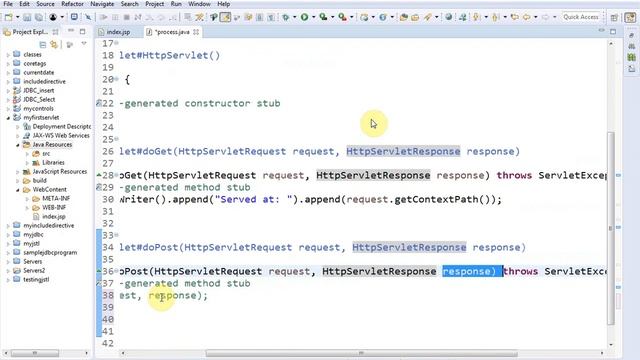Click the Save toolbar icon

tap(27, 17)
